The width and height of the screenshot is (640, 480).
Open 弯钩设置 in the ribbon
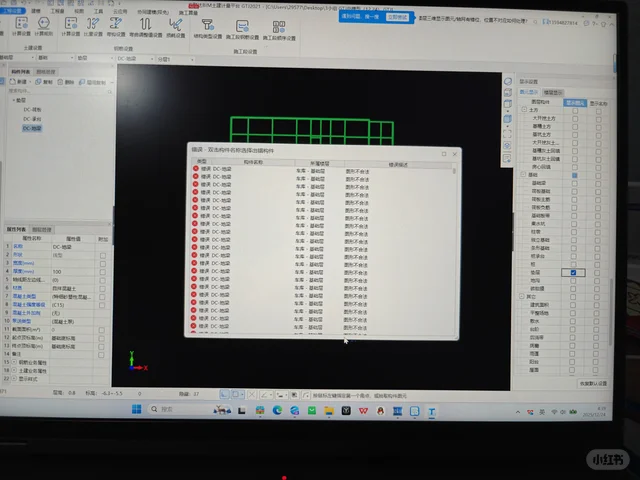click(116, 27)
